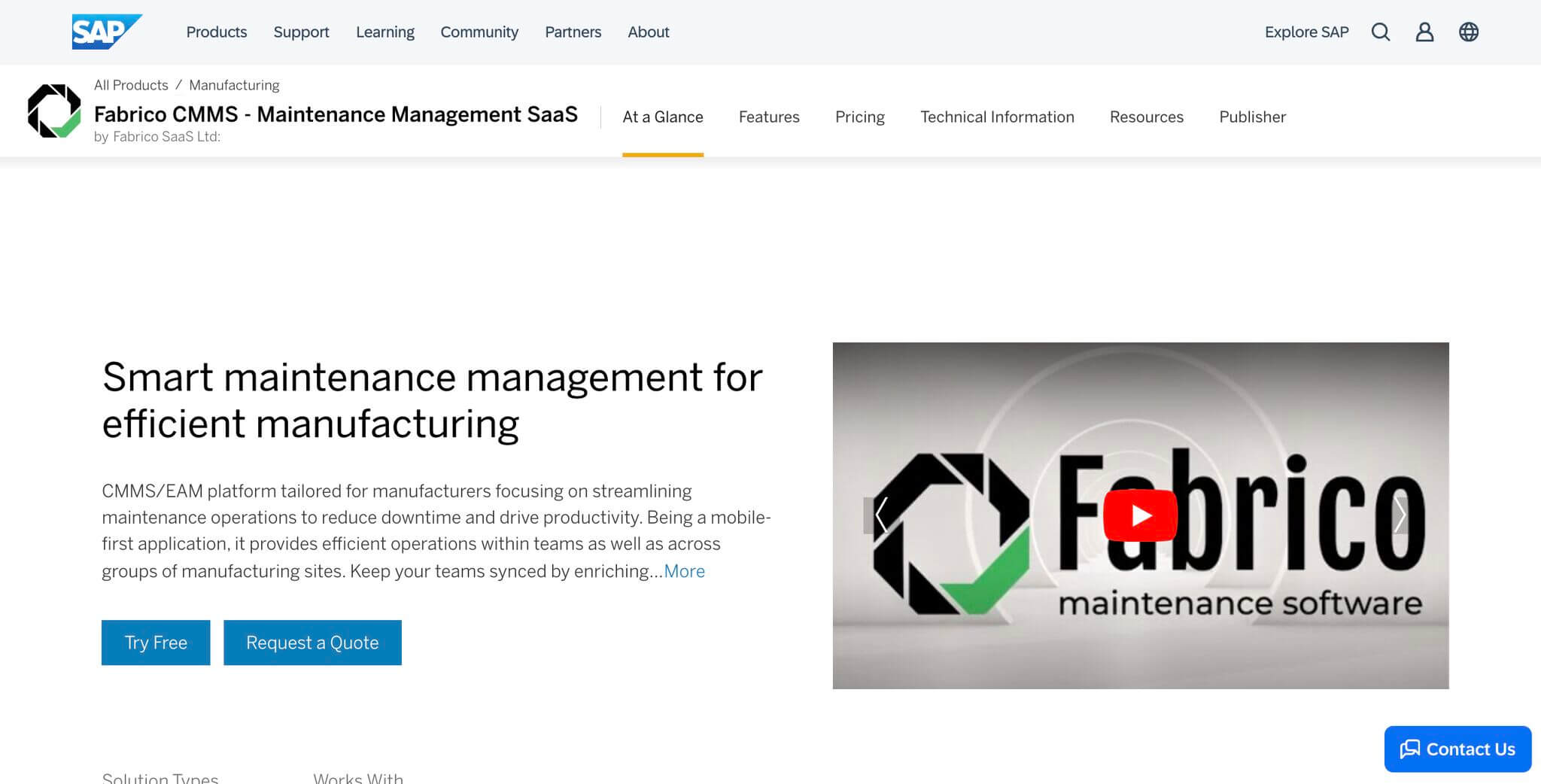Go to All Products breadcrumb link
Image resolution: width=1541 pixels, height=784 pixels.
click(x=131, y=85)
